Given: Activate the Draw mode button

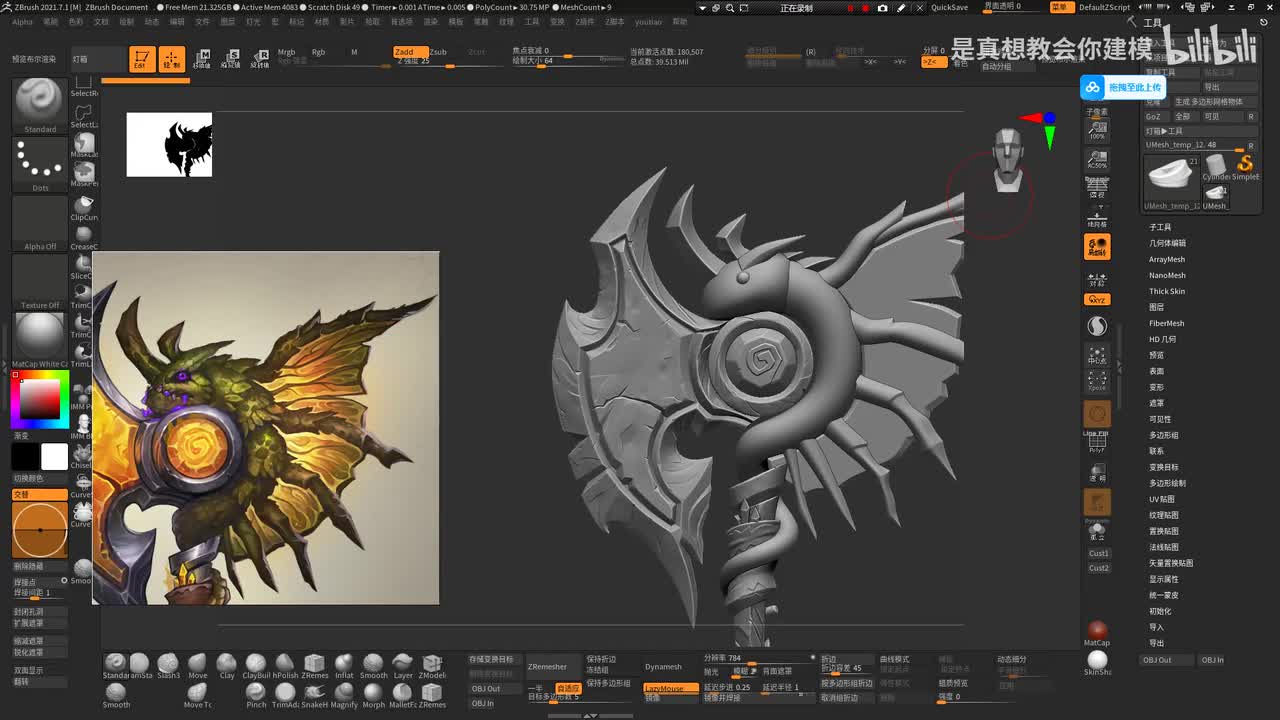Looking at the screenshot, I should [x=172, y=59].
